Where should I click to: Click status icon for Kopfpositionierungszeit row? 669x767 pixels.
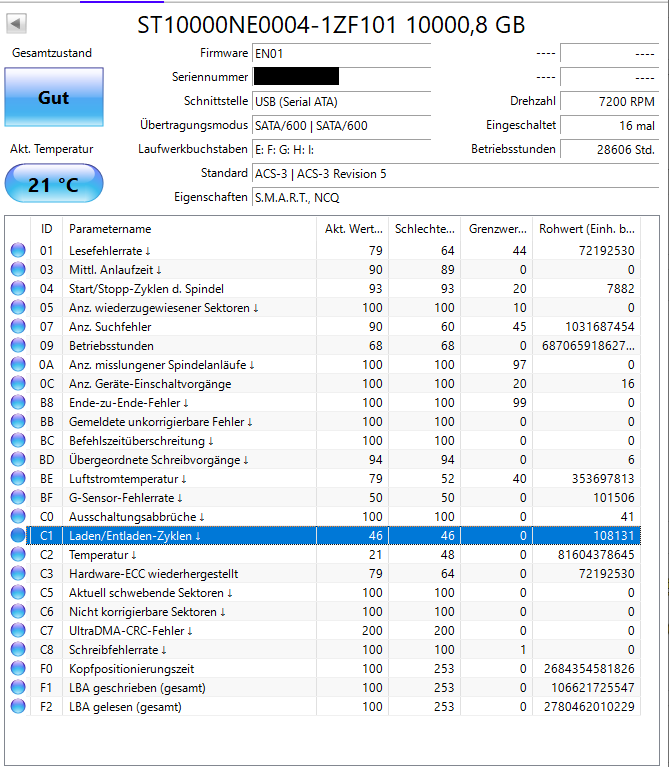(x=18, y=669)
